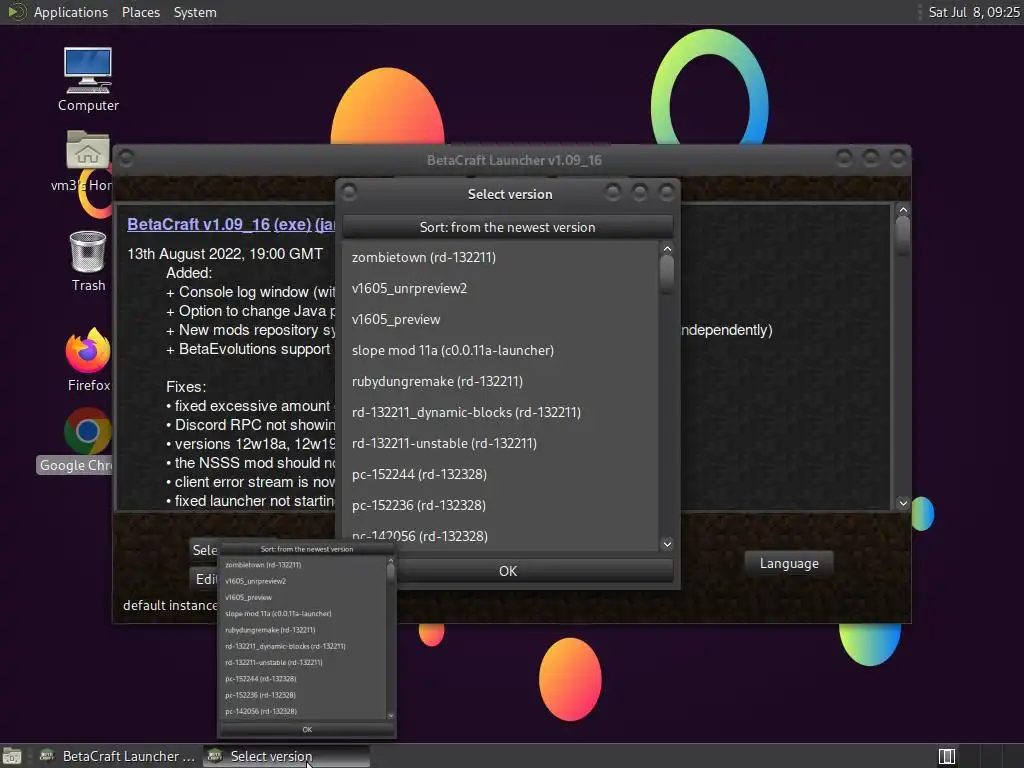Click changelog panel scroll up arrow
Screen dimensions: 1024x768
903,210
